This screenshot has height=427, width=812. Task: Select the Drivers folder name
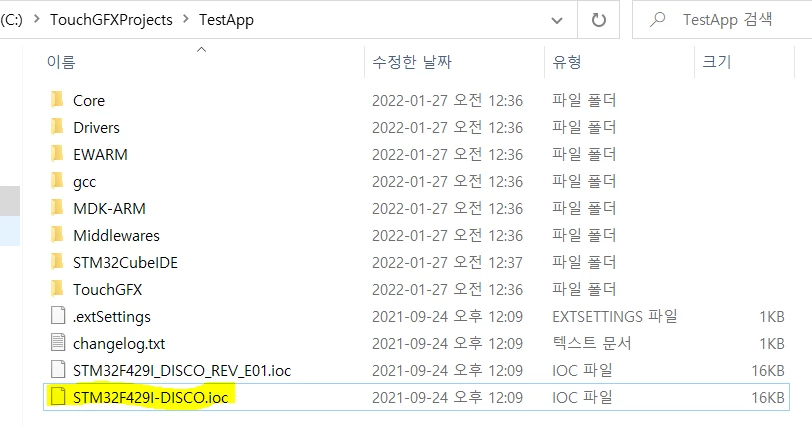click(x=96, y=127)
